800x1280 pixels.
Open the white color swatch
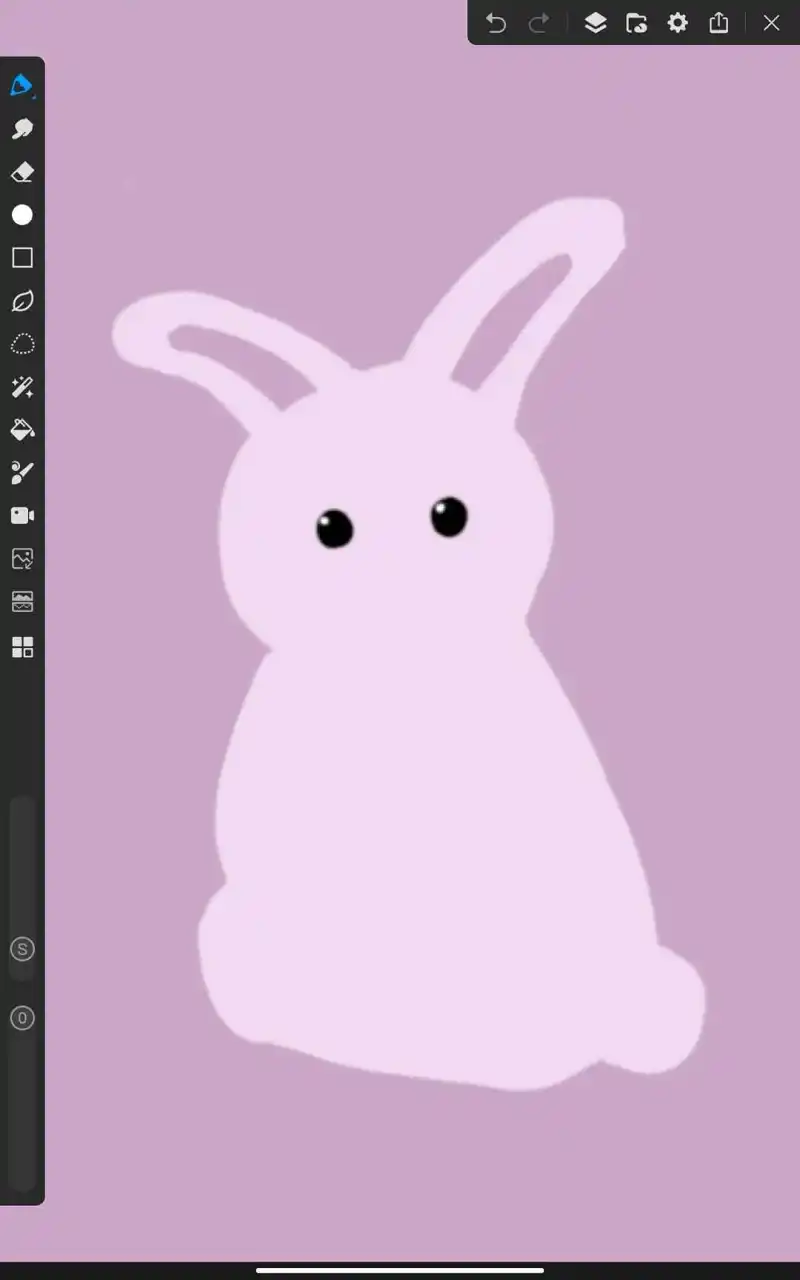(22, 215)
